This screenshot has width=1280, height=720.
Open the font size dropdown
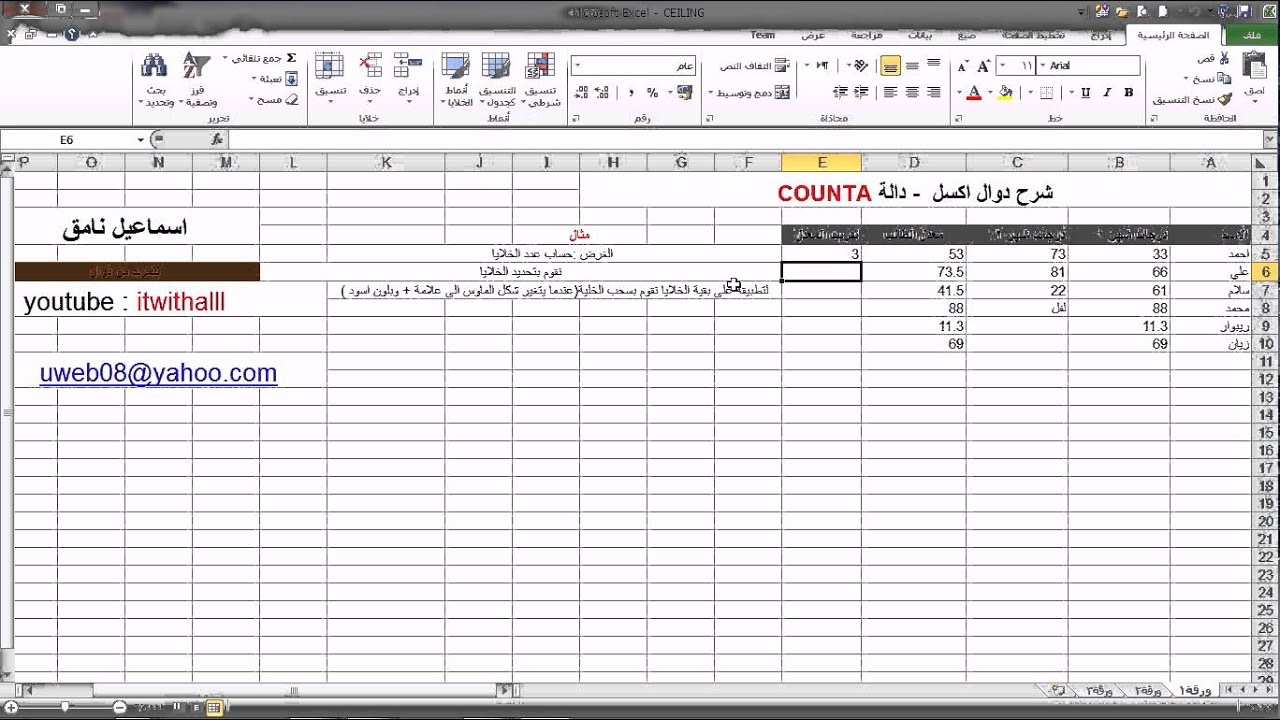coord(1003,66)
